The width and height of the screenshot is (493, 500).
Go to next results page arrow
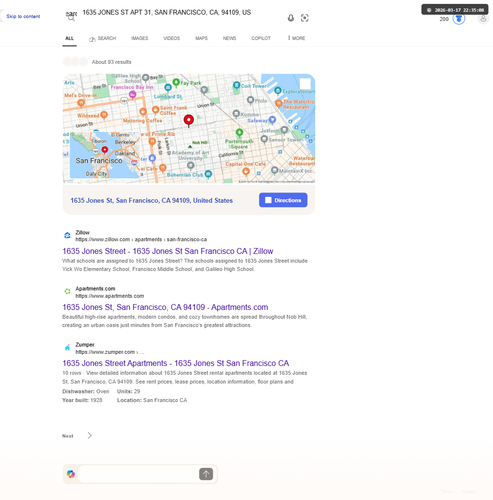(89, 435)
